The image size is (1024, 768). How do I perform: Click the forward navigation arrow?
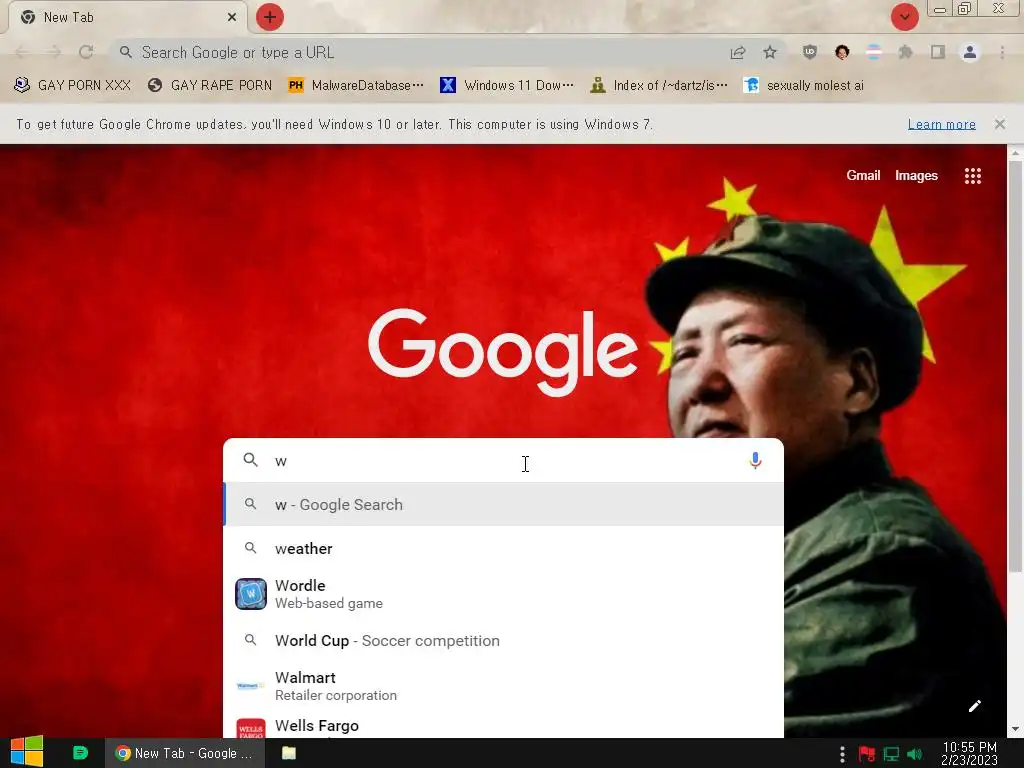pyautogui.click(x=54, y=52)
